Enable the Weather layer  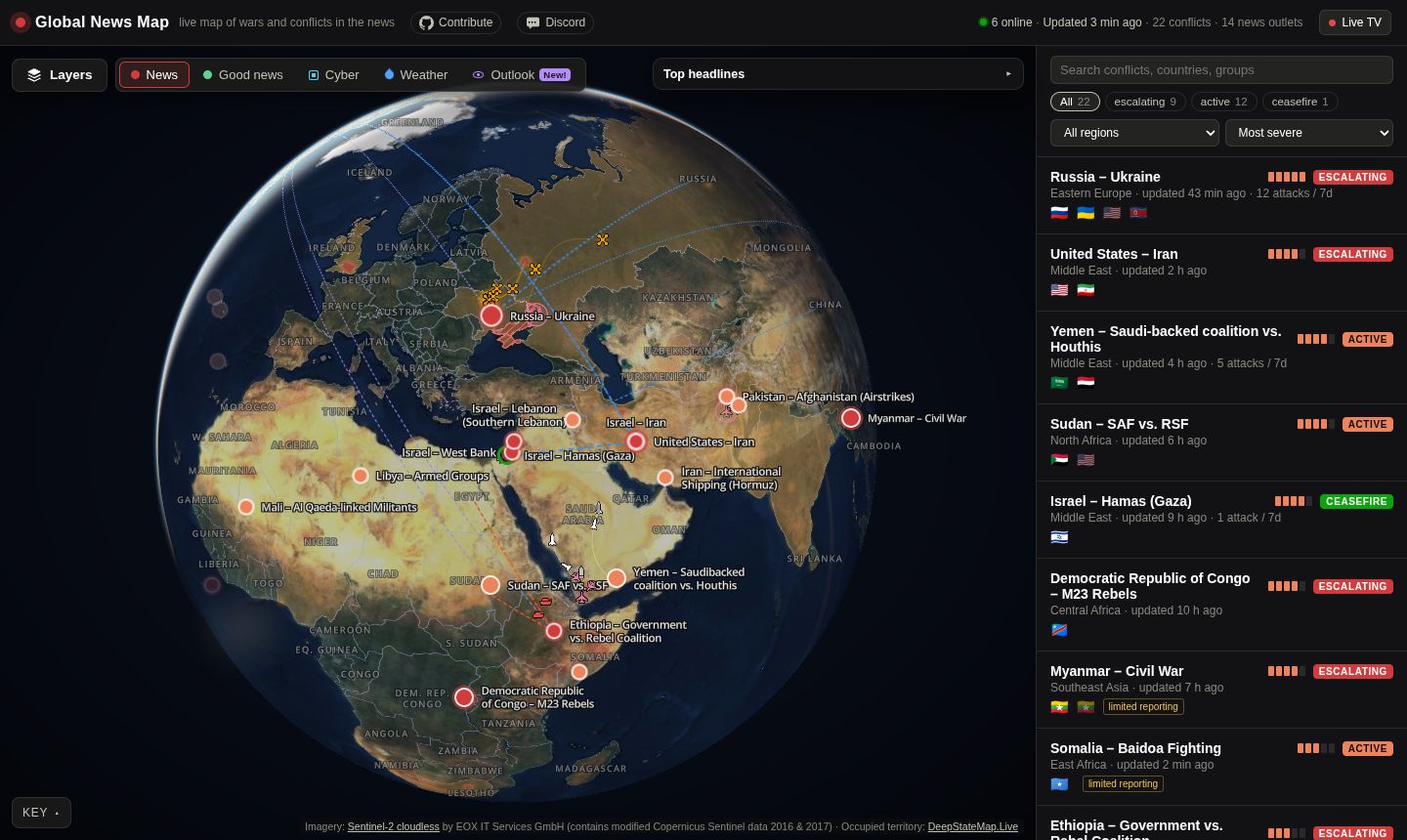point(416,75)
